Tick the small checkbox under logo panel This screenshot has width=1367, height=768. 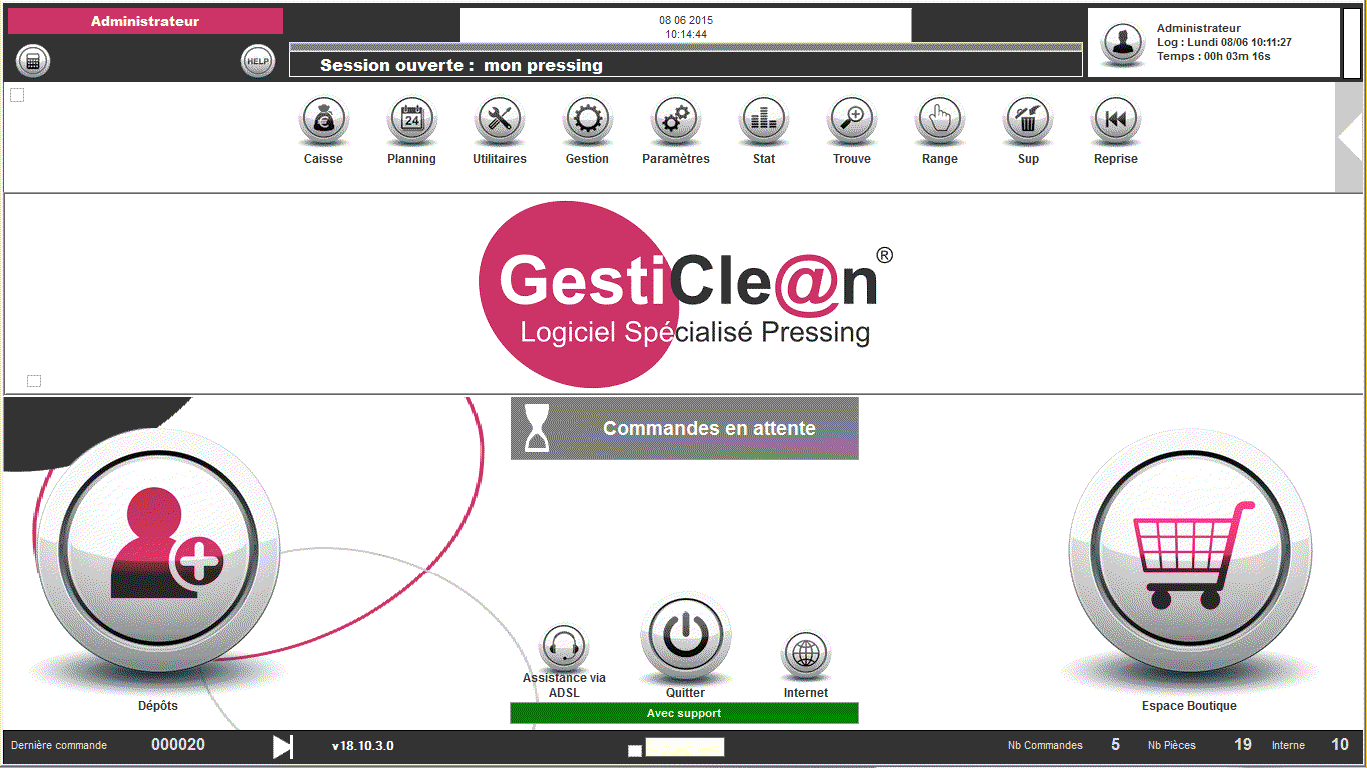pyautogui.click(x=34, y=381)
